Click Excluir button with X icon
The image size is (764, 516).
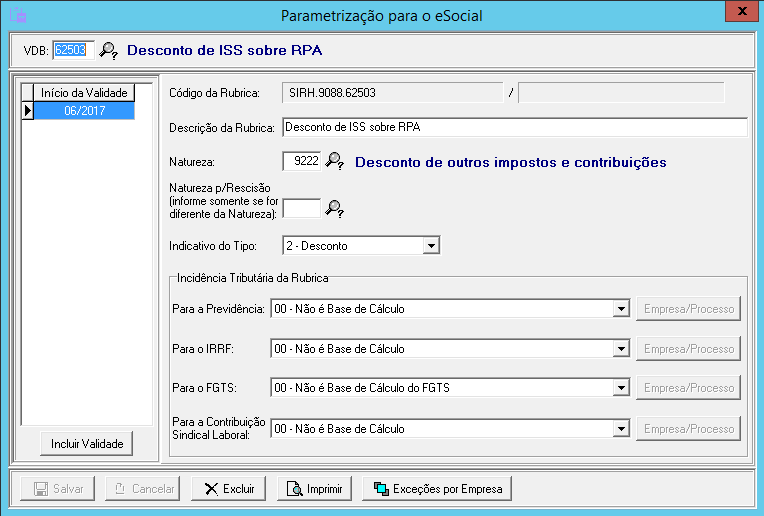(x=228, y=489)
